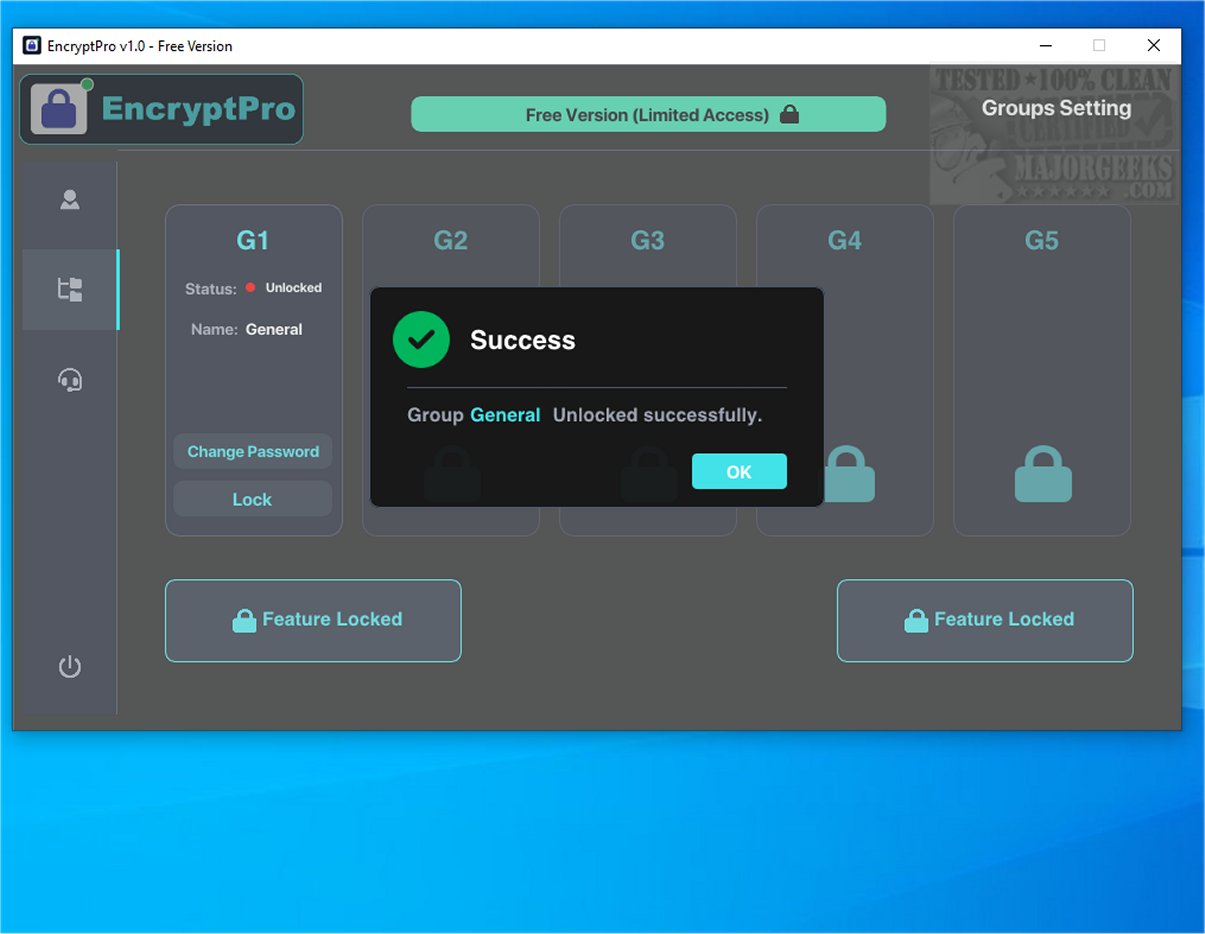Click the EncryptPro title bar app icon
Viewport: 1205px width, 934px height.
[x=32, y=45]
